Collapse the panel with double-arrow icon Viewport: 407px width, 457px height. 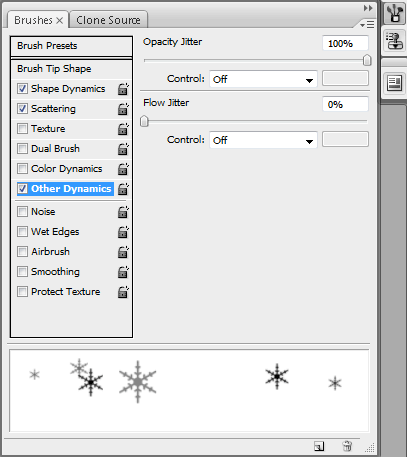(368, 8)
